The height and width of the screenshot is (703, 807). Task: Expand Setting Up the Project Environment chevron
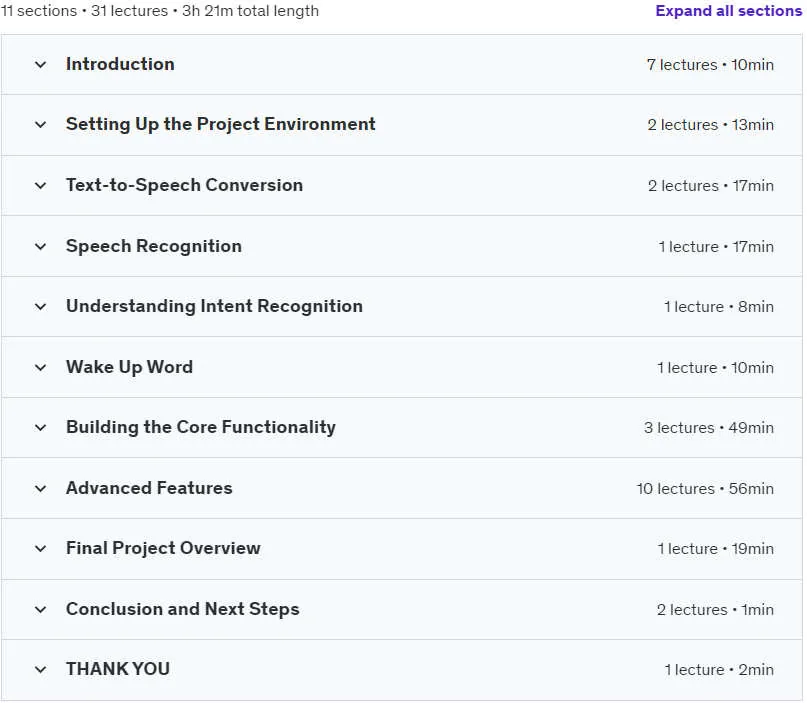click(x=40, y=125)
